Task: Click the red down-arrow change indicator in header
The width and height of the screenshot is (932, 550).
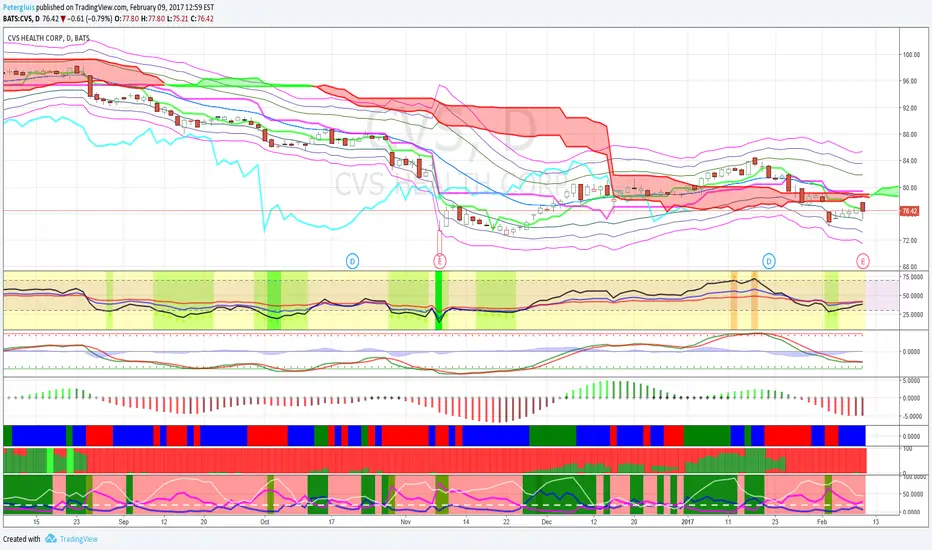Action: 62,18
